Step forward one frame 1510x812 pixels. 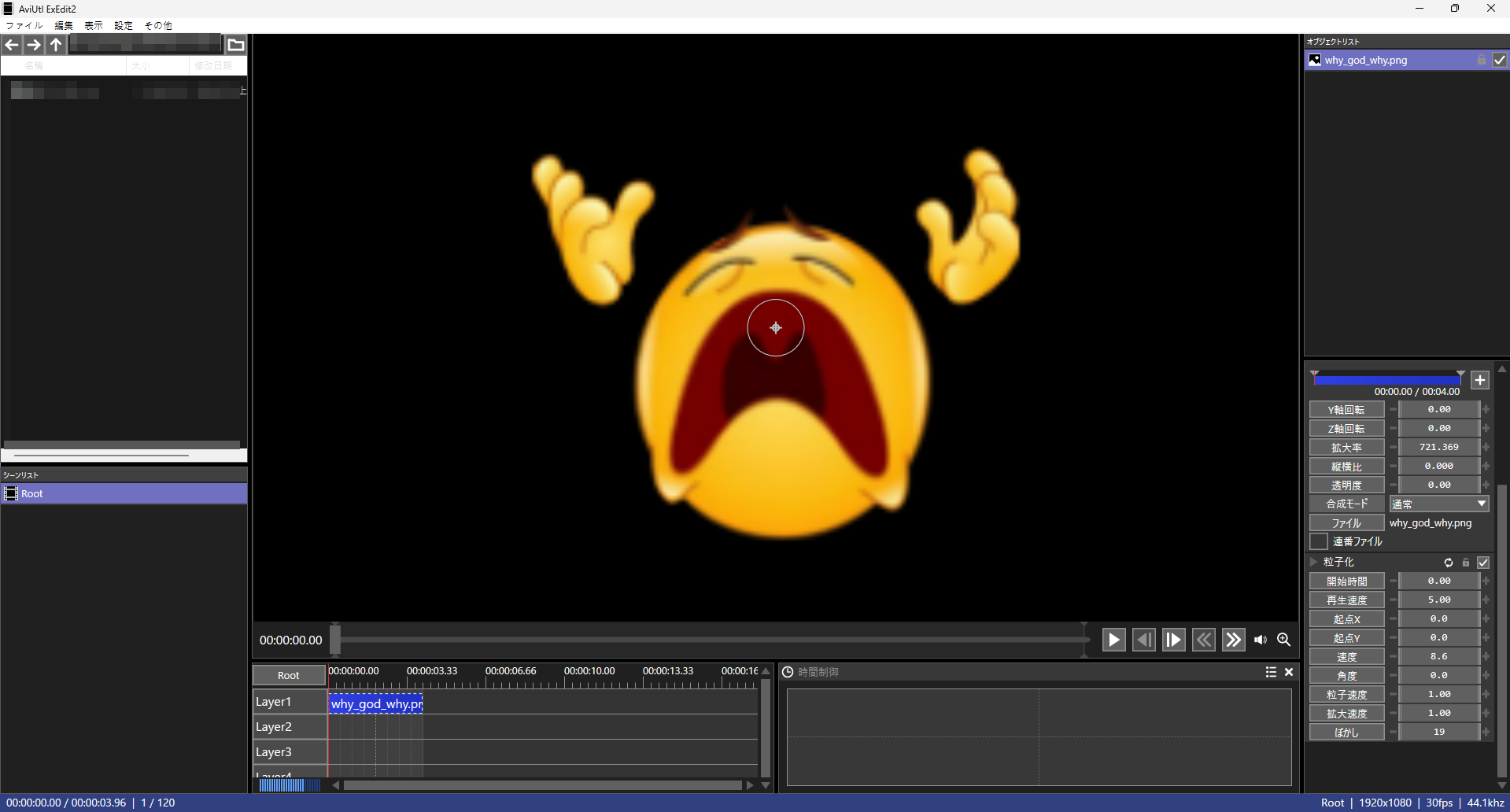pyautogui.click(x=1173, y=640)
